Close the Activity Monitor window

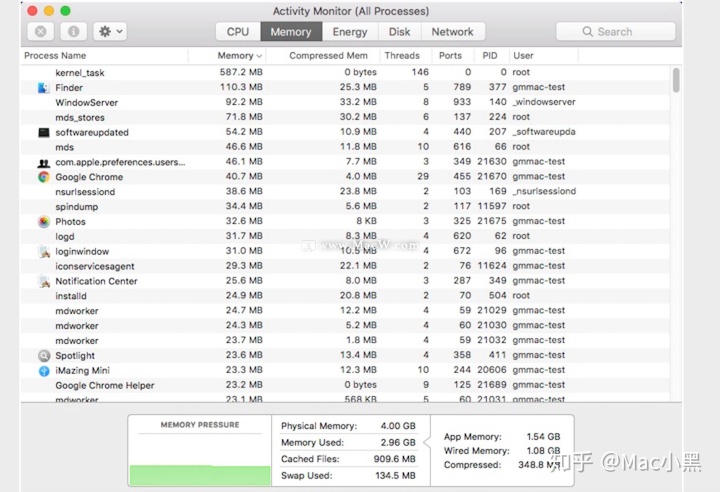click(32, 11)
